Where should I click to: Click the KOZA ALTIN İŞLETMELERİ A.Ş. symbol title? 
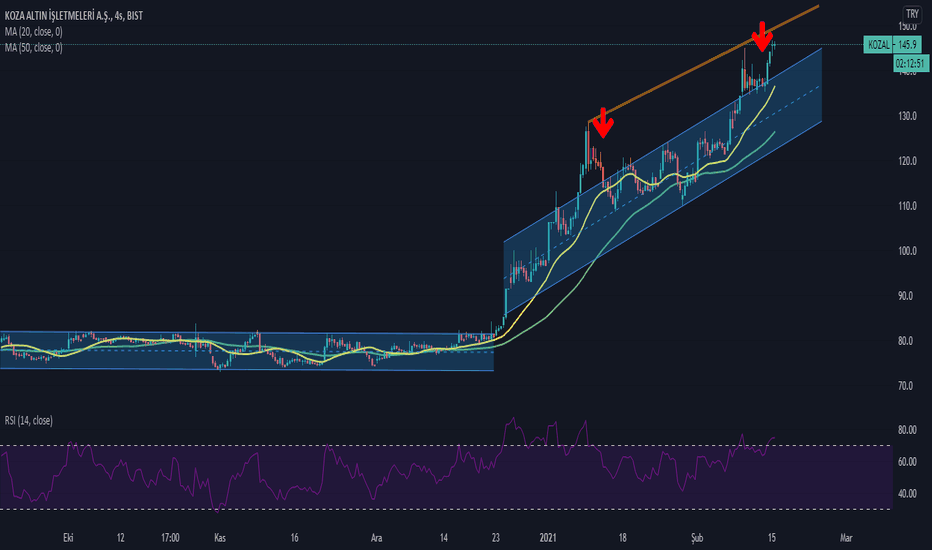click(x=58, y=16)
